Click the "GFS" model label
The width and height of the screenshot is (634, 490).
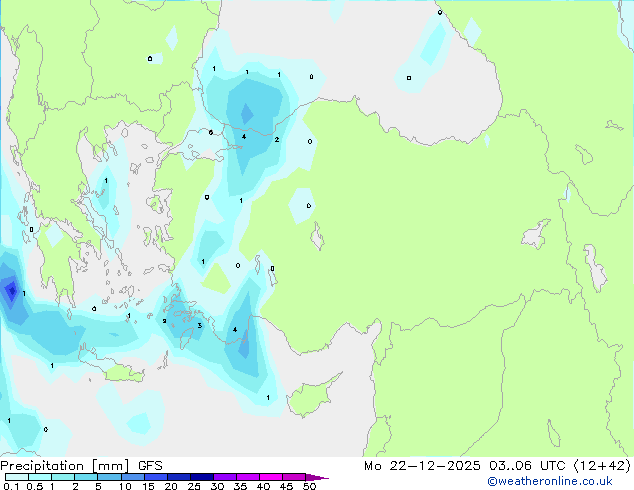tap(150, 466)
